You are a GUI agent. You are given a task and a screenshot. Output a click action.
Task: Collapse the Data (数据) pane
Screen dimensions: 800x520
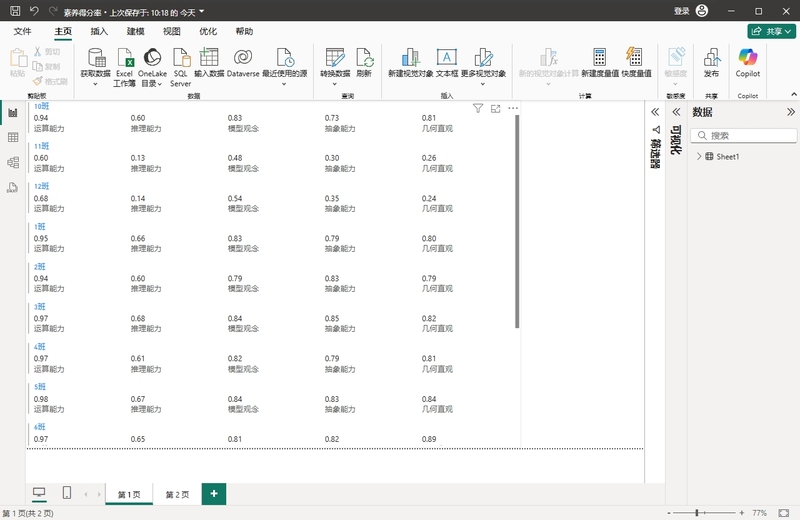coord(790,112)
